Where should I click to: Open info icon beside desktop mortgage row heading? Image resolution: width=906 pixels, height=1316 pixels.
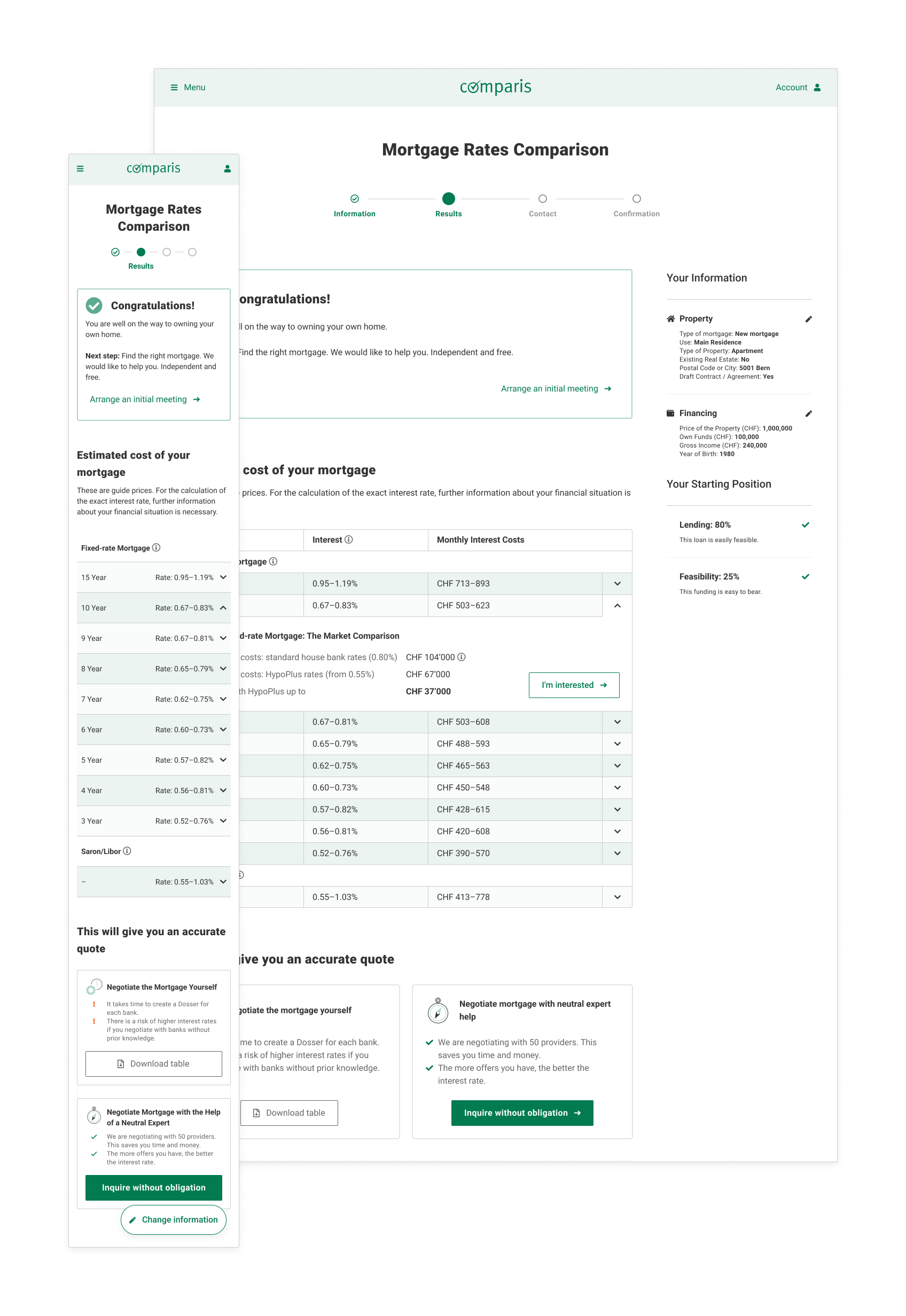pos(273,562)
